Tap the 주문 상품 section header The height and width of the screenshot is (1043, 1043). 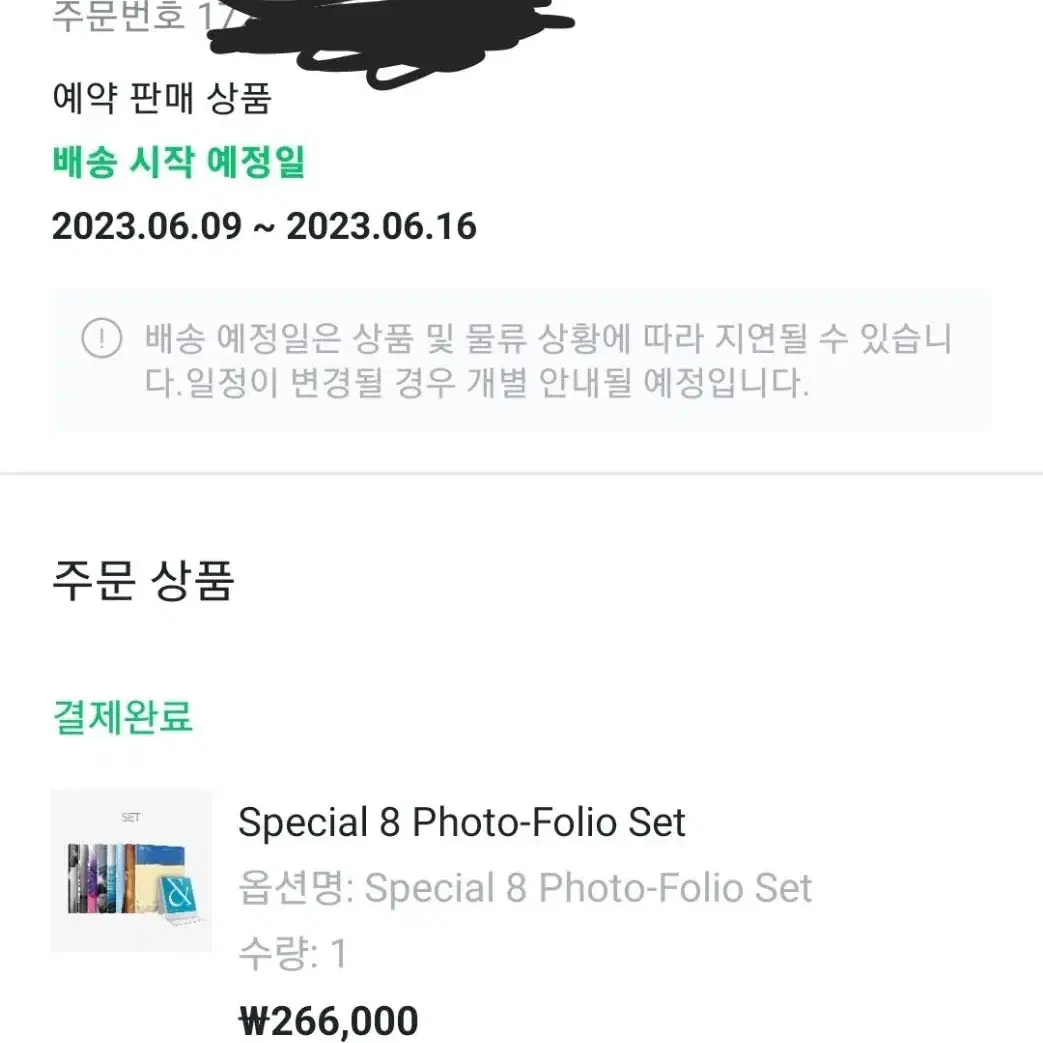pyautogui.click(x=143, y=580)
